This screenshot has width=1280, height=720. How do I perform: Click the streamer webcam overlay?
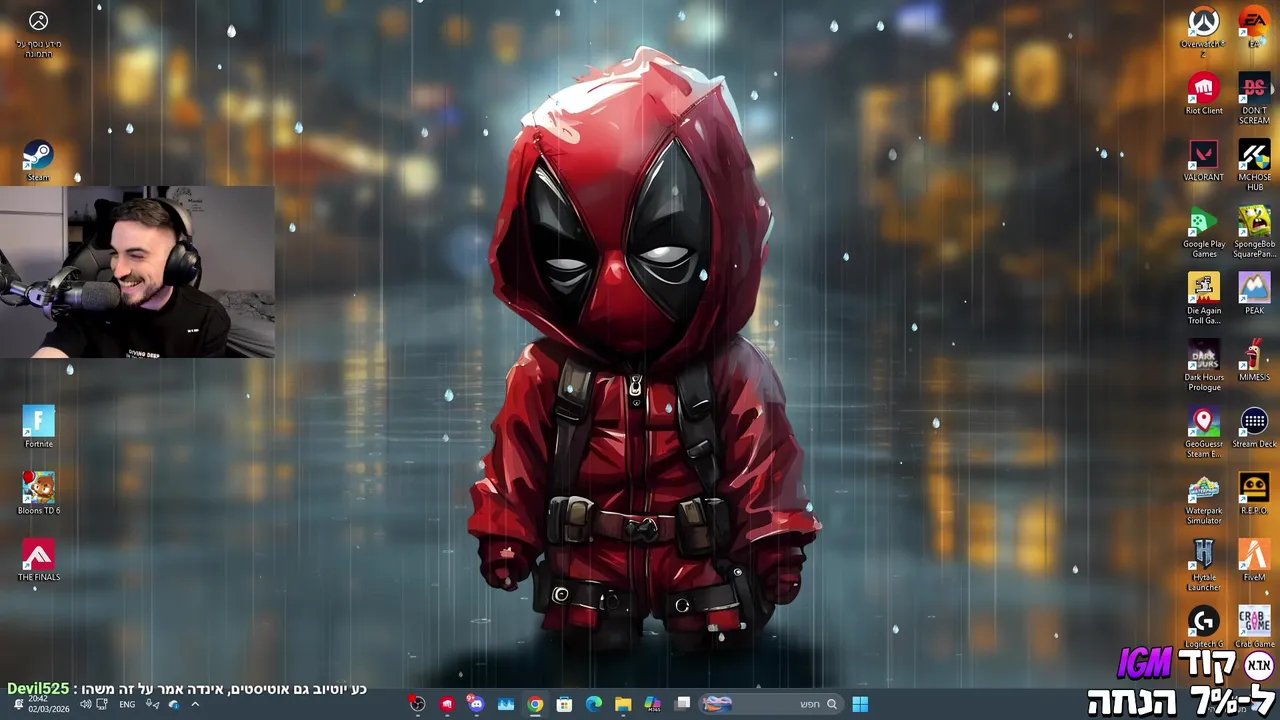[137, 272]
